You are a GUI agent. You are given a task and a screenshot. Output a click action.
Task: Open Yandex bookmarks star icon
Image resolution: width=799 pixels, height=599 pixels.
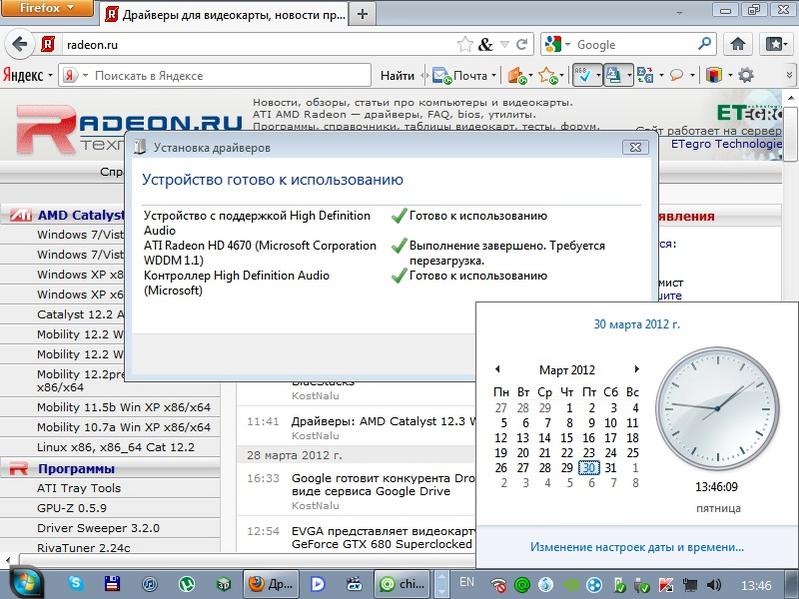[548, 75]
